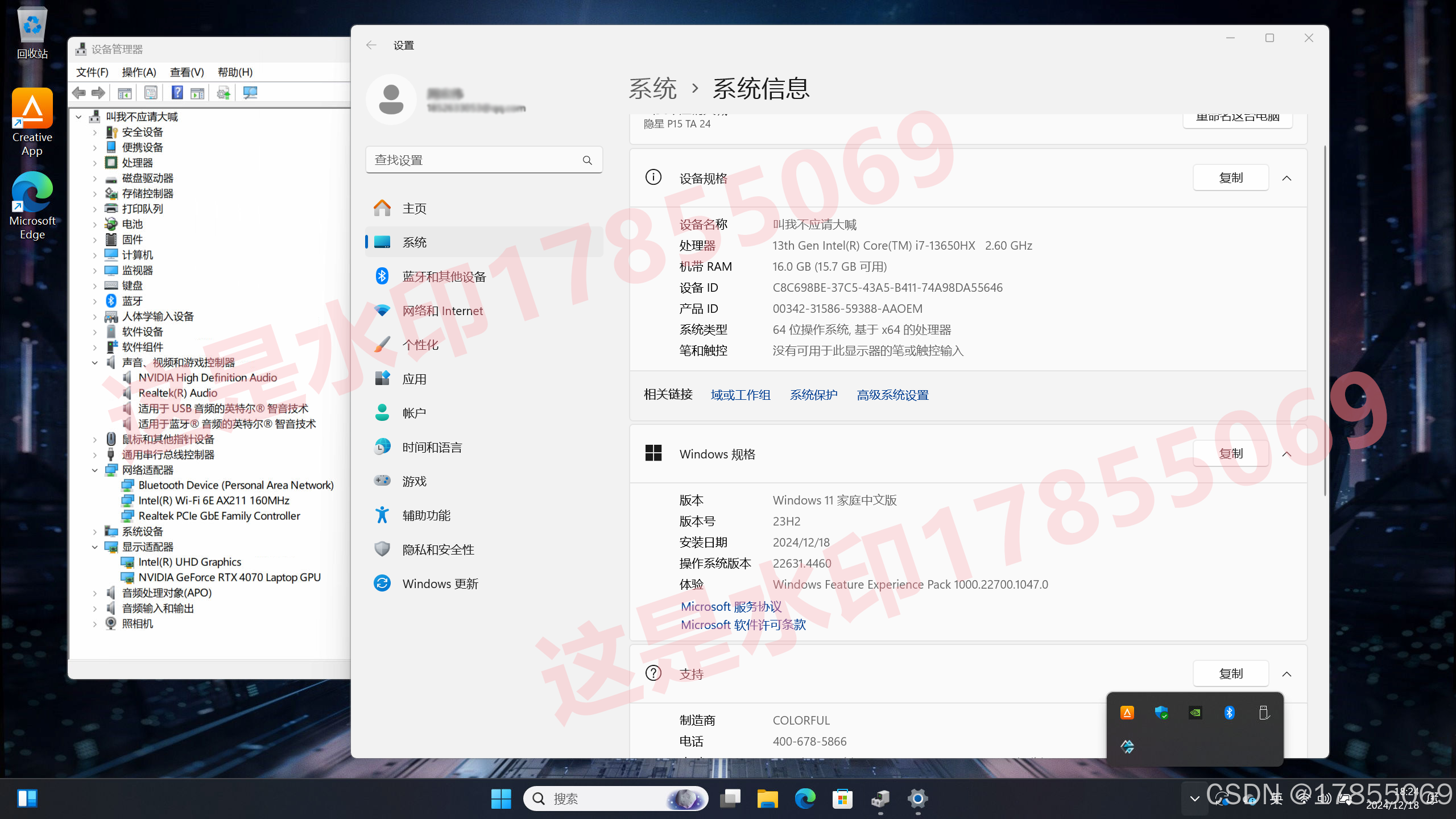Expand the 蓝牙 device category
Image resolution: width=1456 pixels, height=819 pixels.
(95, 301)
